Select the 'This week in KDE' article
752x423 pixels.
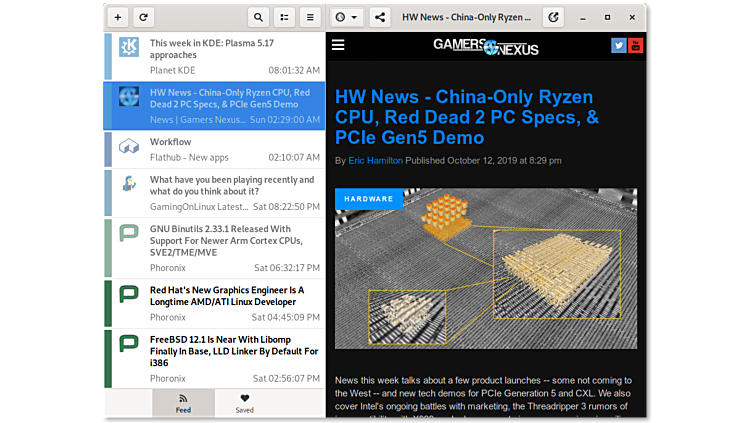[215, 56]
